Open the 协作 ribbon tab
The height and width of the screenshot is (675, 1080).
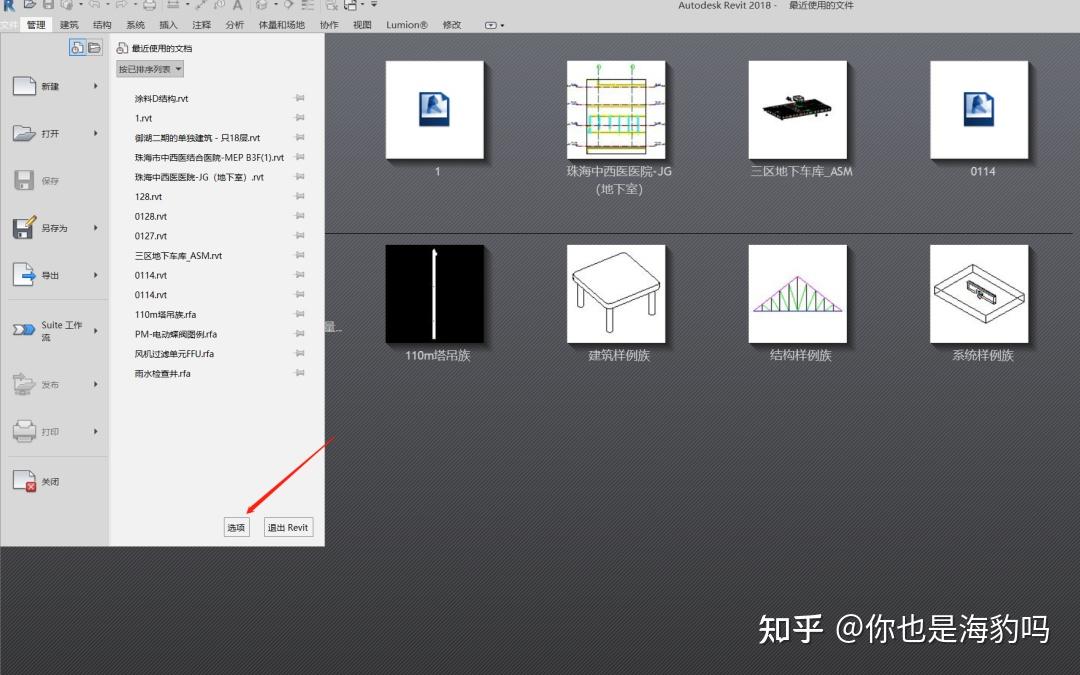329,25
